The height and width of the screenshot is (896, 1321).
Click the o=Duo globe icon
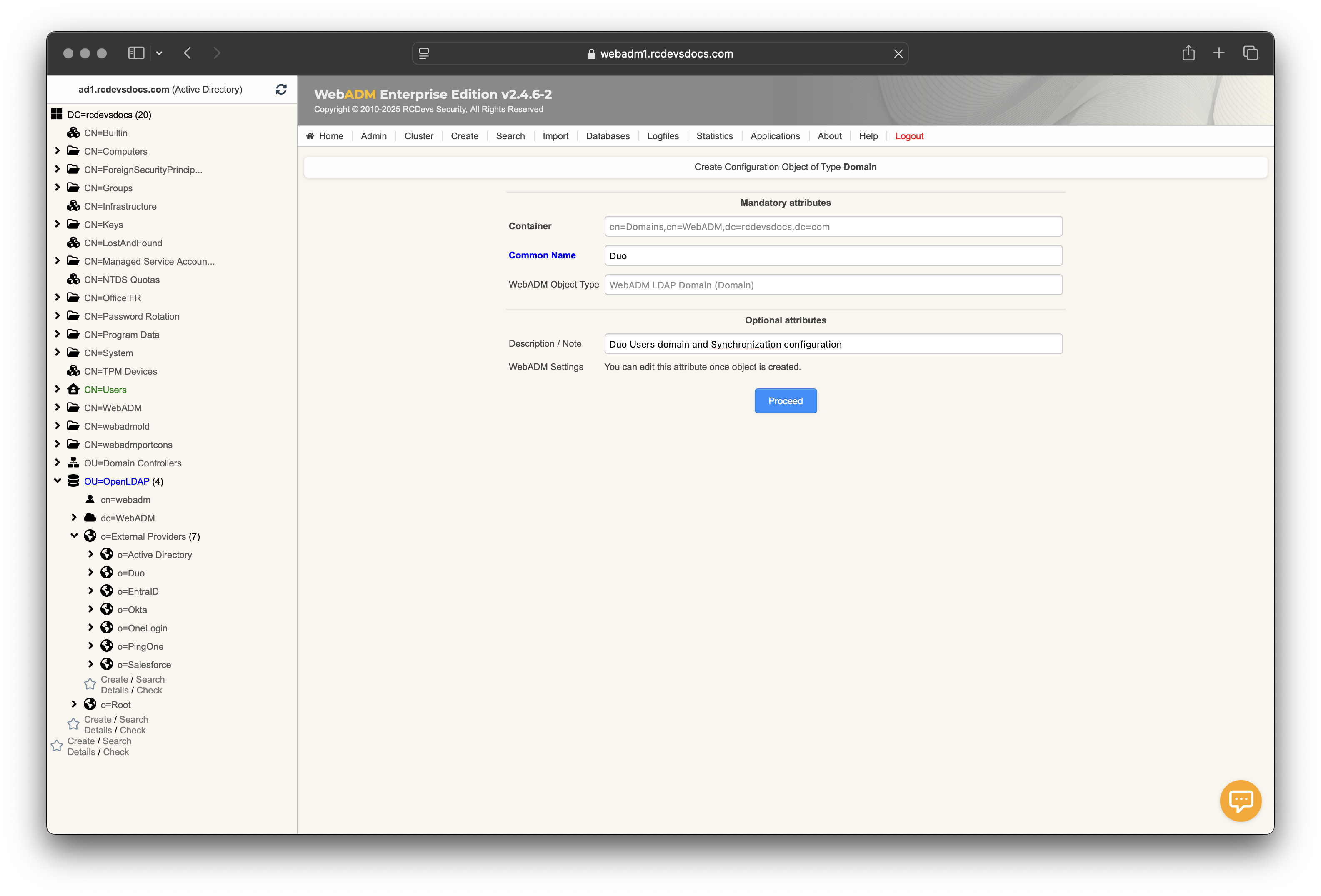pos(107,573)
